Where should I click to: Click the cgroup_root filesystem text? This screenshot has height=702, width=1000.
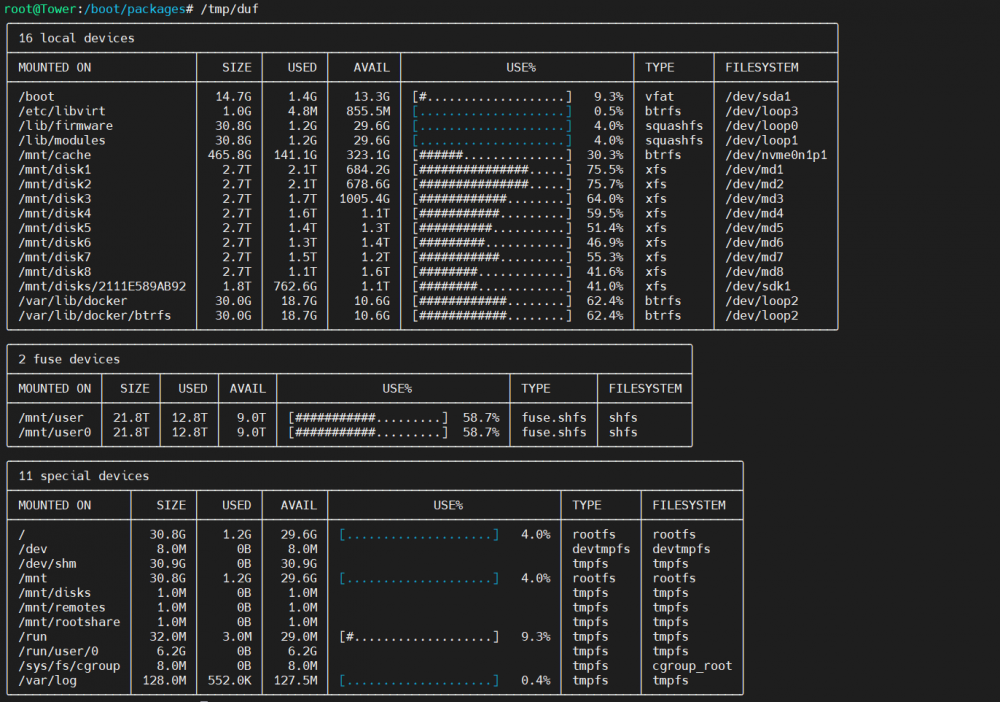[x=692, y=666]
